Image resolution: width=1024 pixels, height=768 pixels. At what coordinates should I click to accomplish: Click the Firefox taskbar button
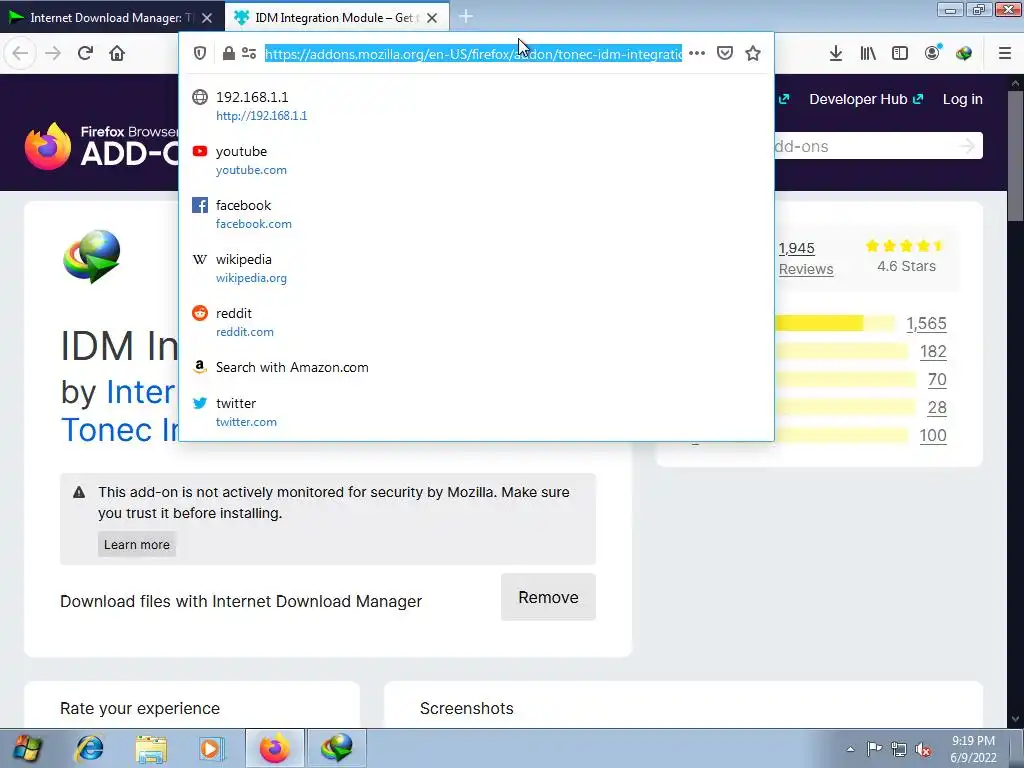coord(275,748)
